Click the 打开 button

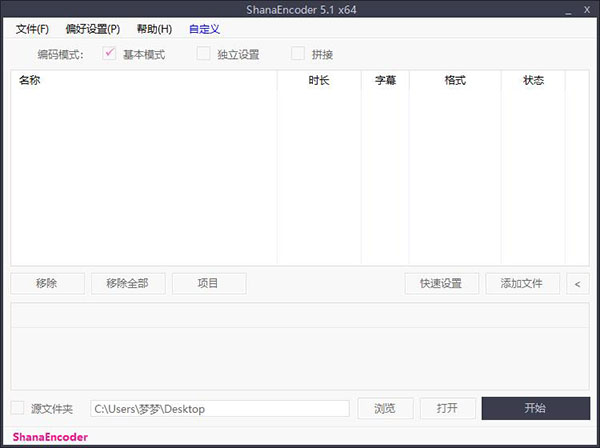448,408
